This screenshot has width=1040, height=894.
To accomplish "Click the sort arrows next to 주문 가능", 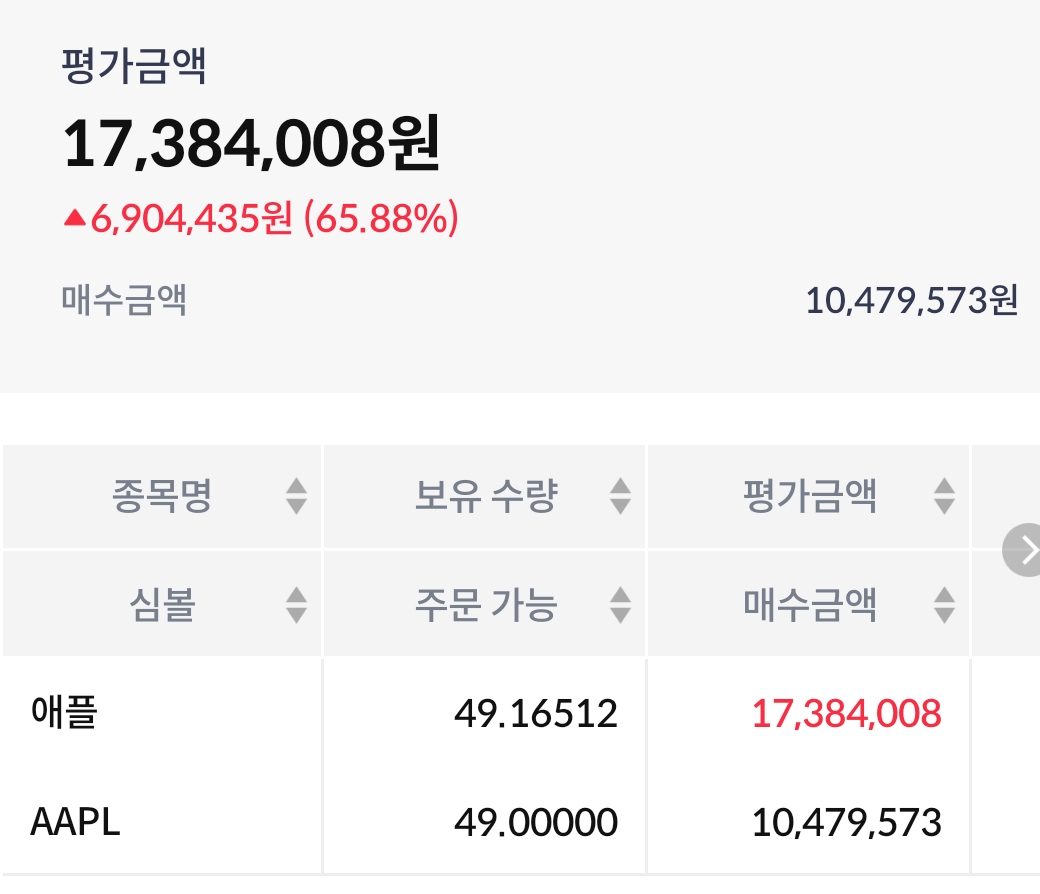I will click(620, 605).
